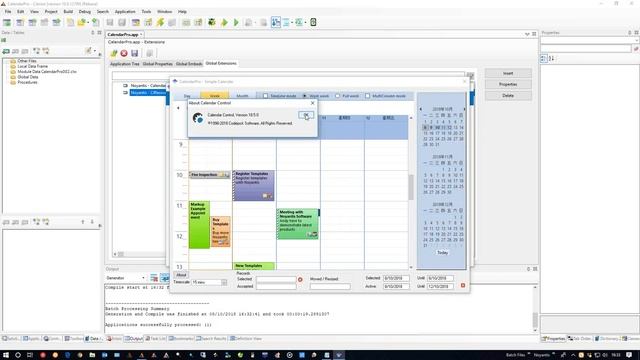Viewport: 640px width, 360px height.
Task: Open the Register Templates appointment
Action: (x=253, y=185)
